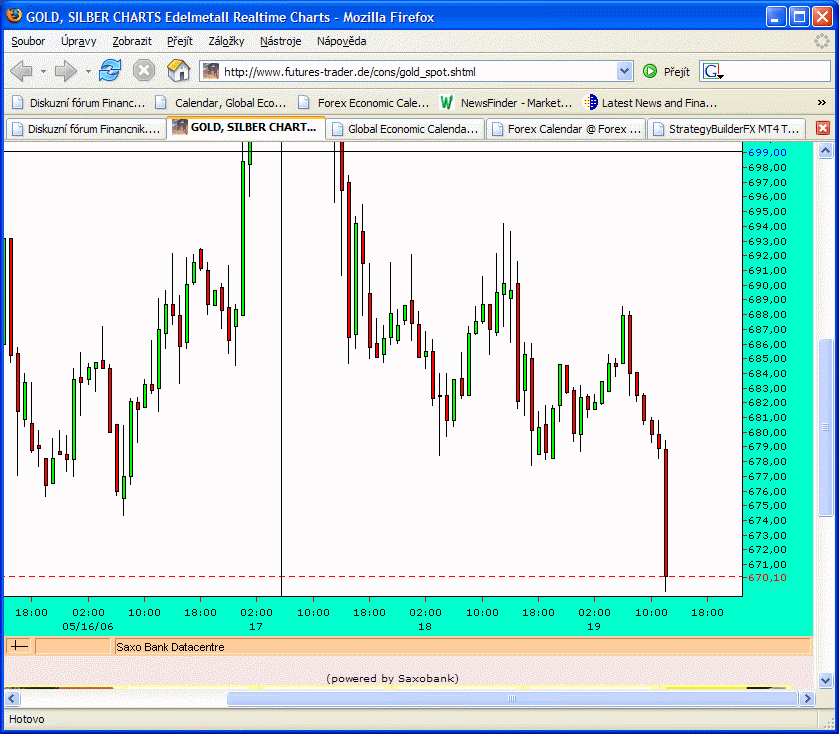Viewport: 839px width, 734px height.
Task: Click the horizontal scrollbar right arrow
Action: point(807,698)
